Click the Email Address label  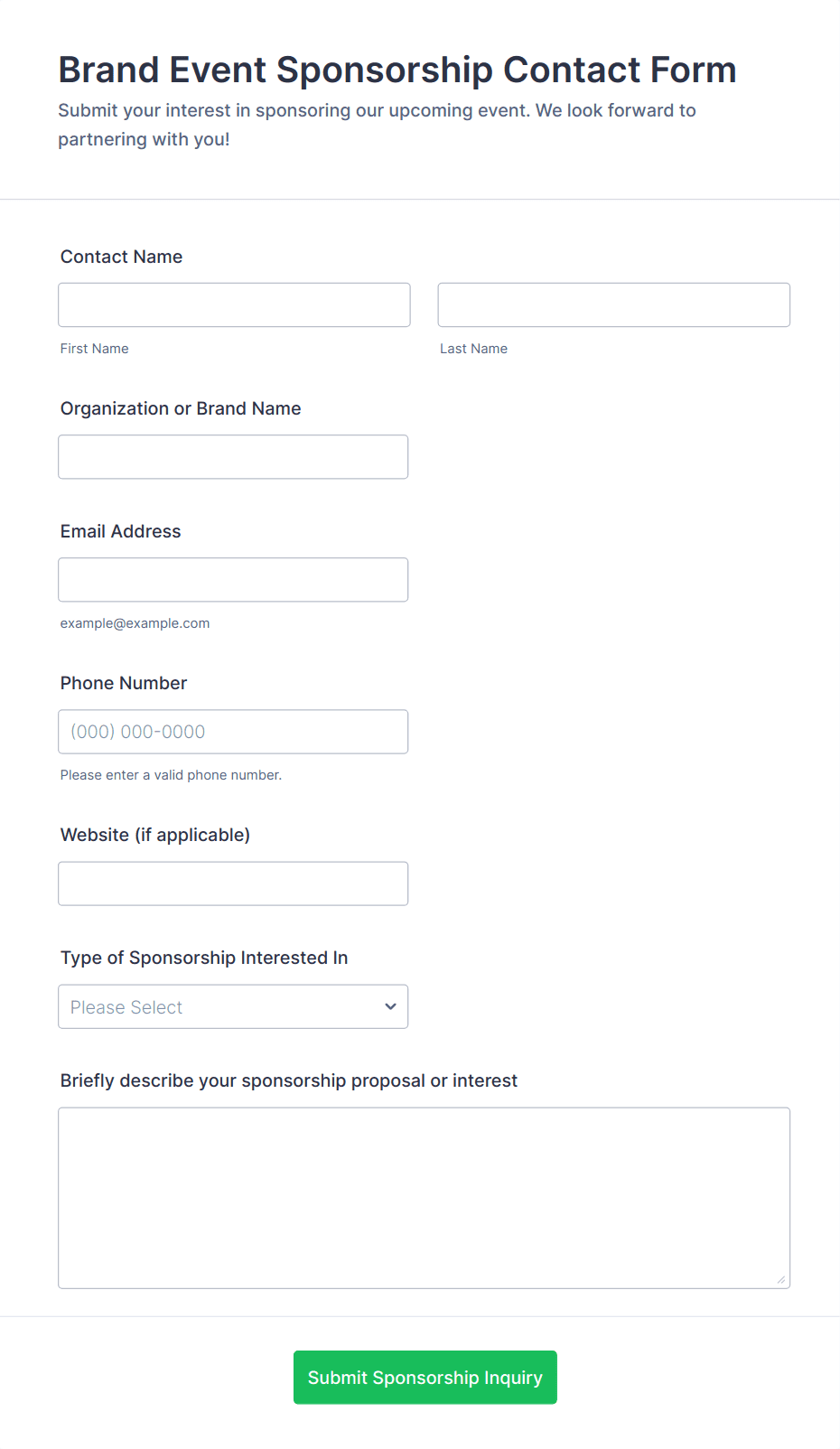point(121,531)
